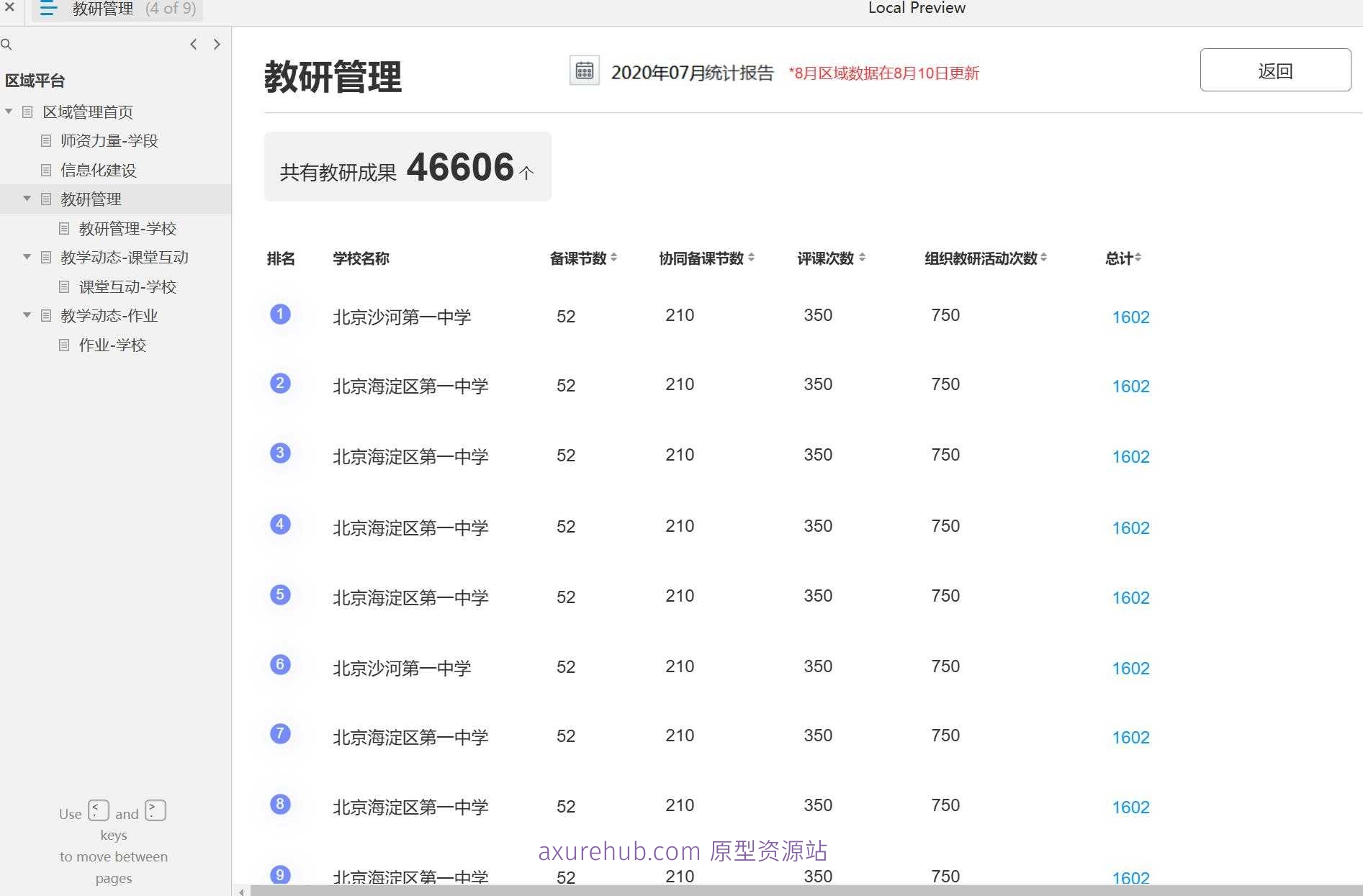Go to previous page with left chevron
This screenshot has width=1363, height=896.
[x=193, y=44]
